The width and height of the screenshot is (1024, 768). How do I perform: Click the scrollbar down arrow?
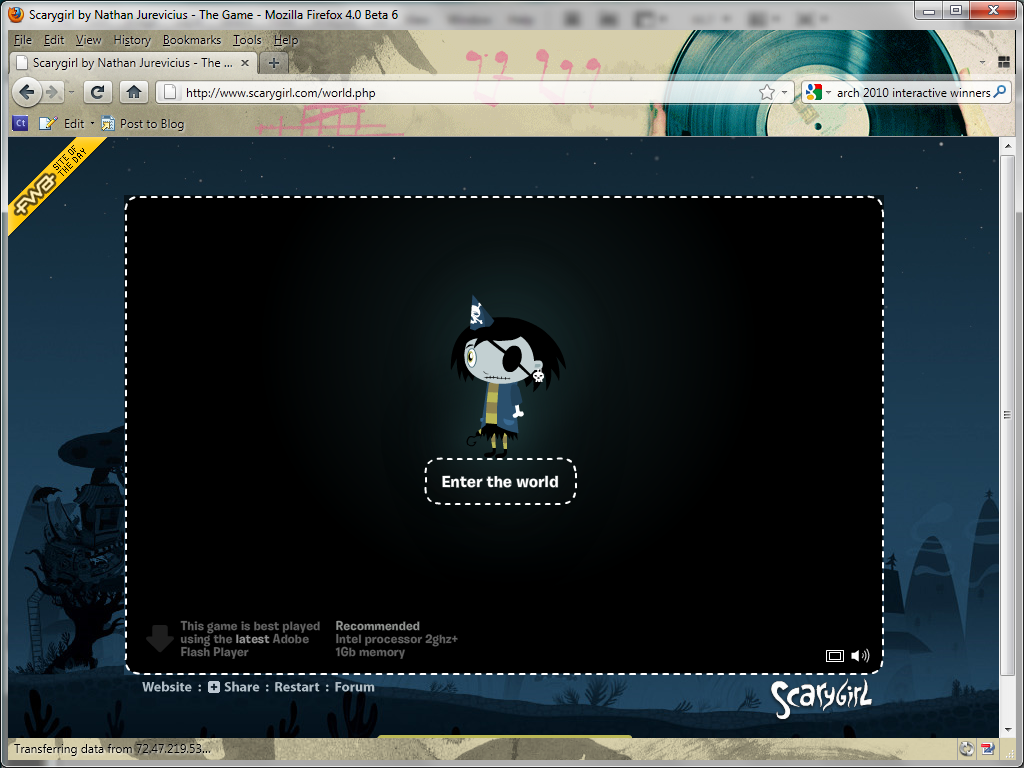click(x=1007, y=729)
